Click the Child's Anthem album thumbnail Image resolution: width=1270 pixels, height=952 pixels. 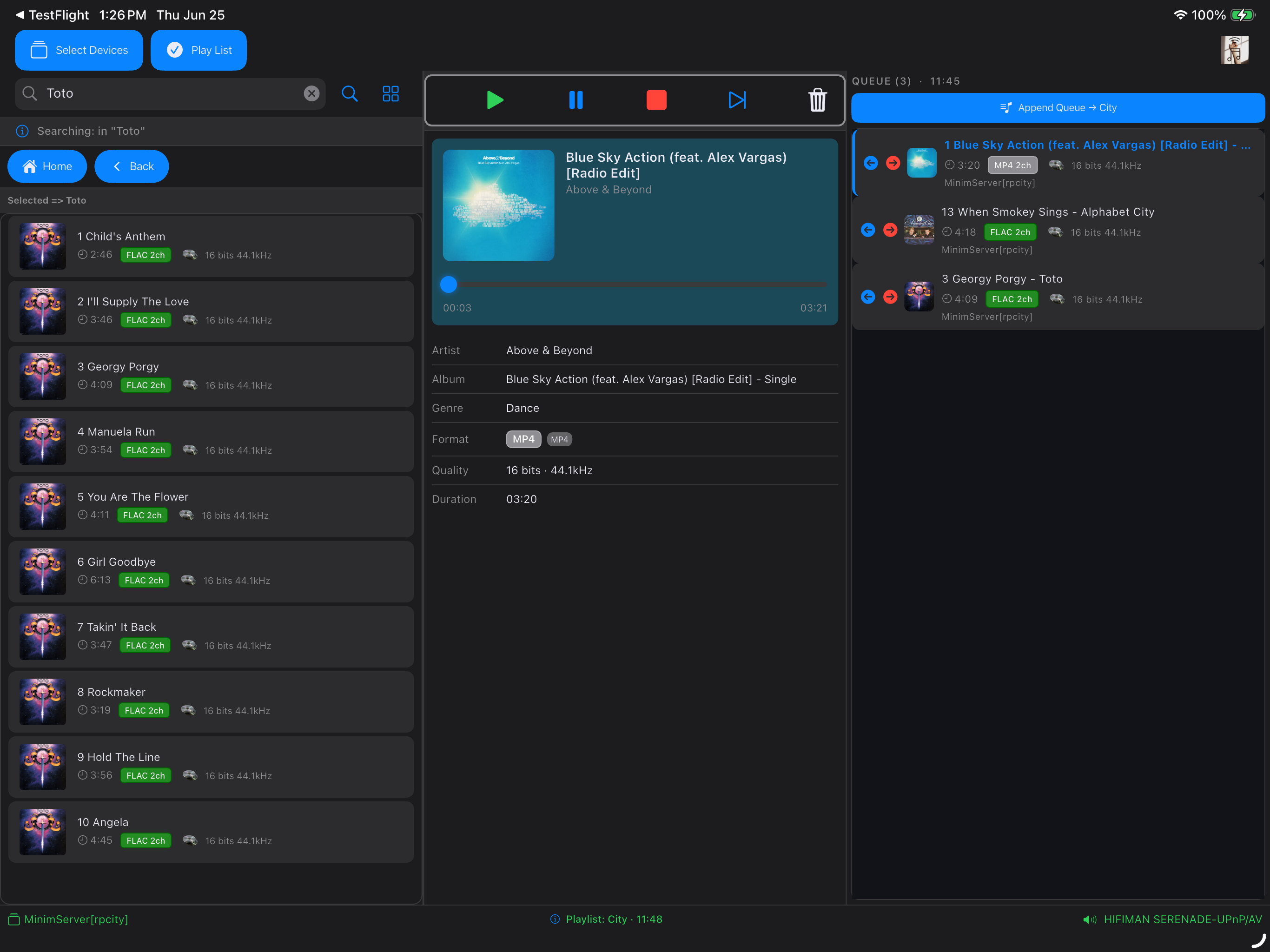point(42,246)
